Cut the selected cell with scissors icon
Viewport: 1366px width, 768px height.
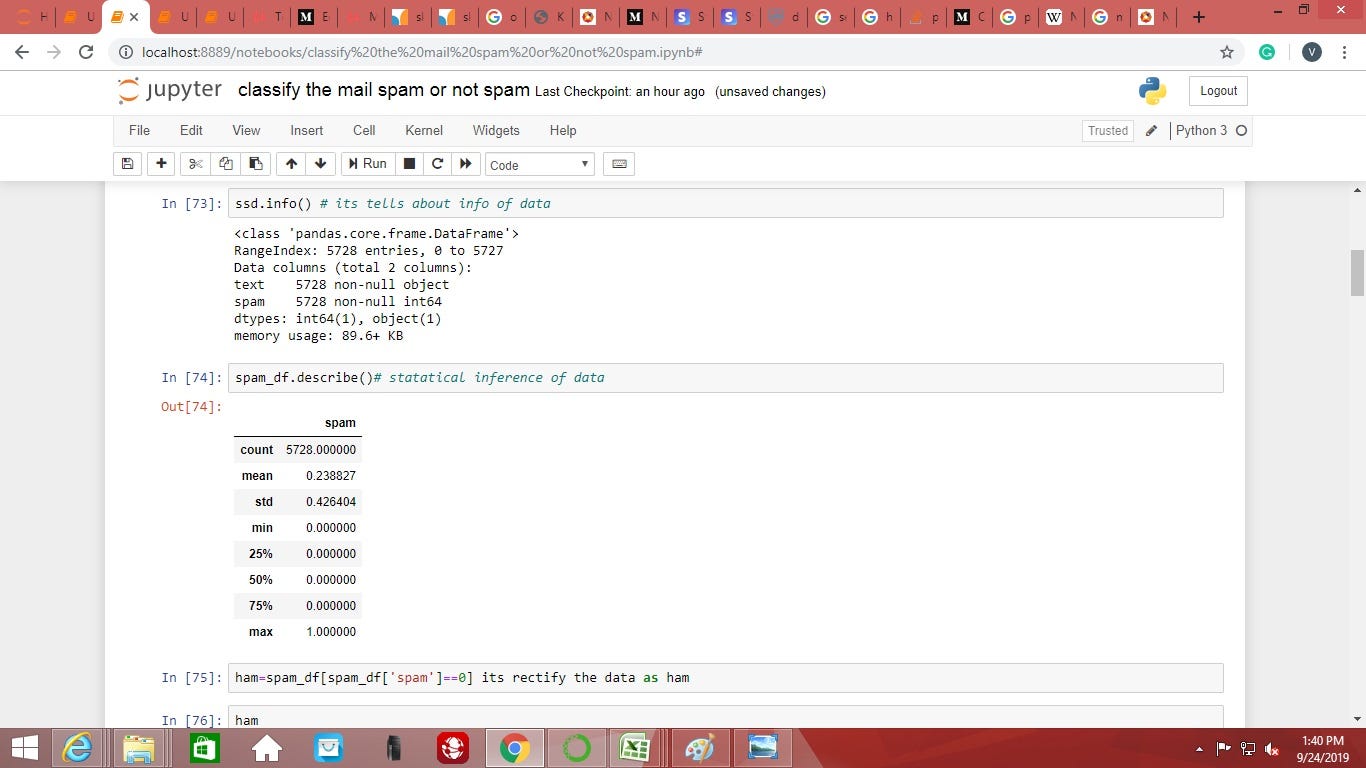pos(194,163)
